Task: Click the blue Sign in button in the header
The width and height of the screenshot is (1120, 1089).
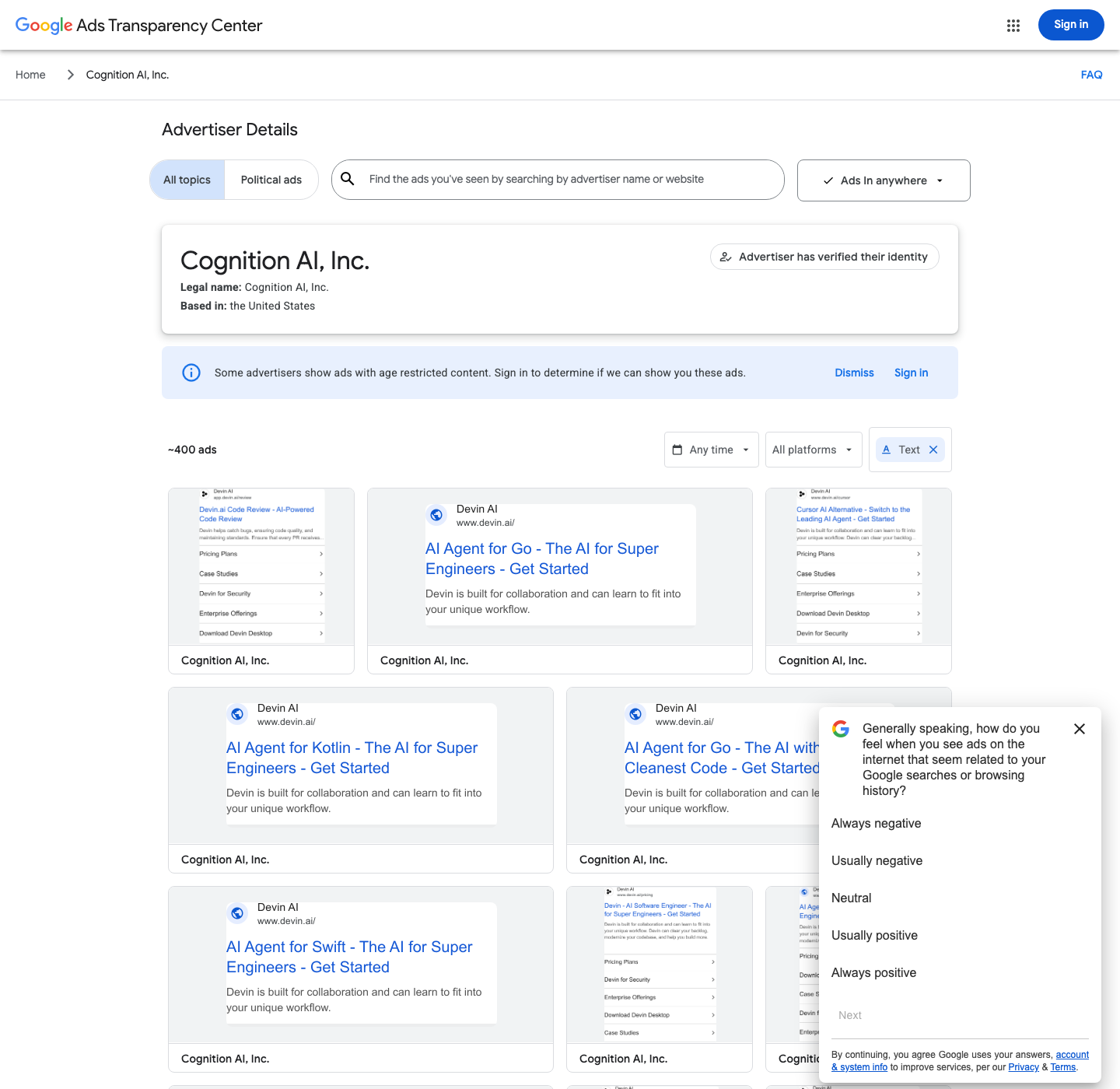Action: (x=1071, y=25)
